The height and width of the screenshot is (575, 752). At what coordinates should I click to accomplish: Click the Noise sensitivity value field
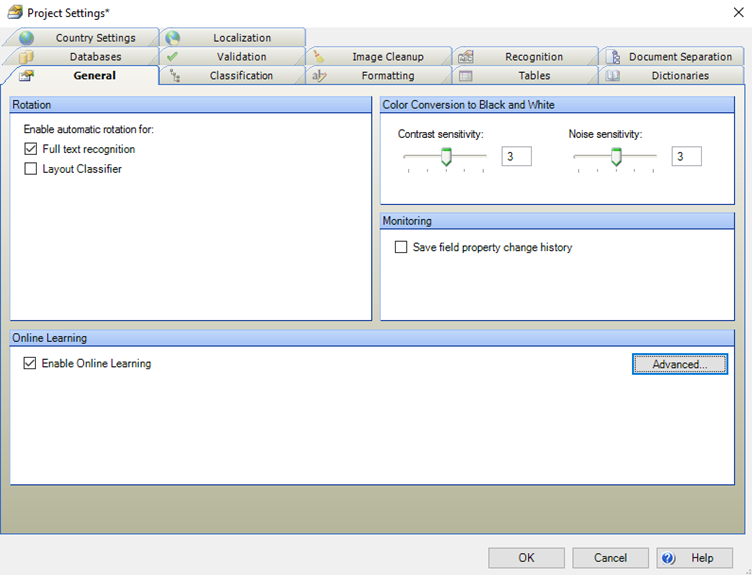point(686,156)
